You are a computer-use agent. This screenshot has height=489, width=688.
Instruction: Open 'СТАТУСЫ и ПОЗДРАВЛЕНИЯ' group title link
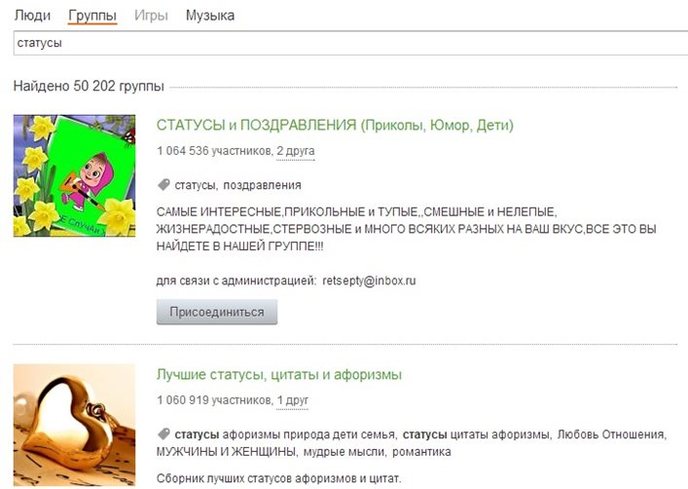click(335, 125)
